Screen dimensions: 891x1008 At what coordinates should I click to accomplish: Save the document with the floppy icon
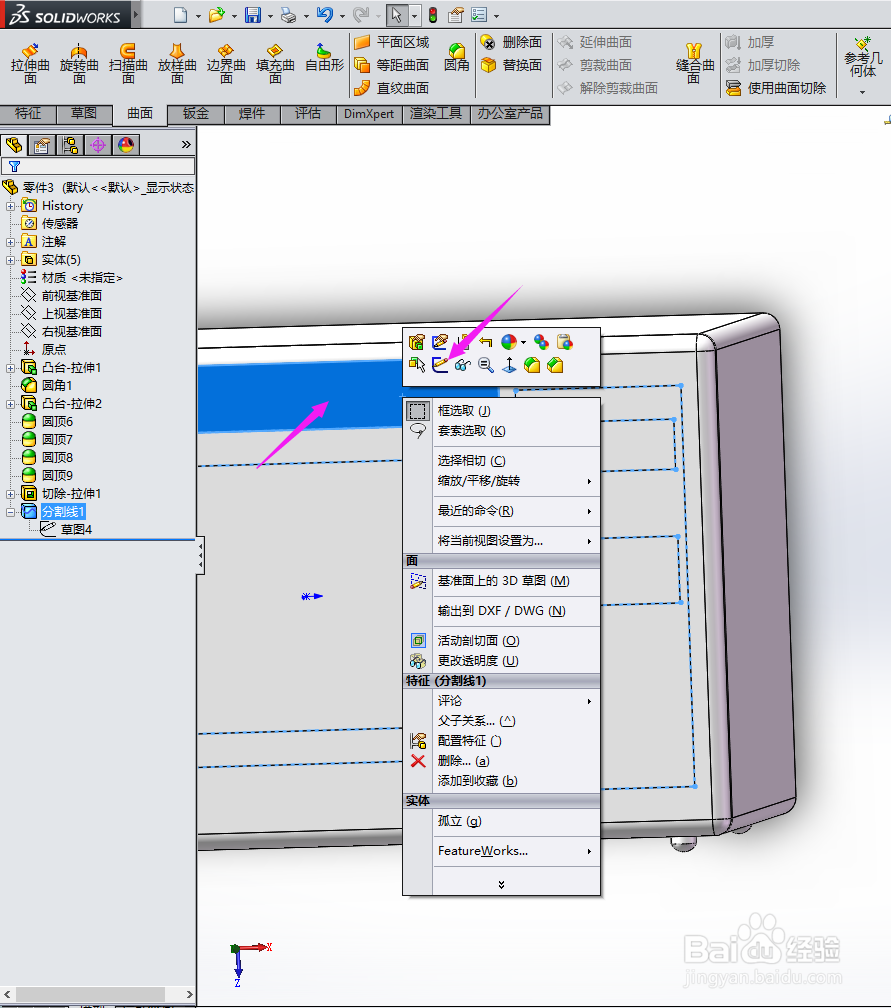click(x=253, y=15)
